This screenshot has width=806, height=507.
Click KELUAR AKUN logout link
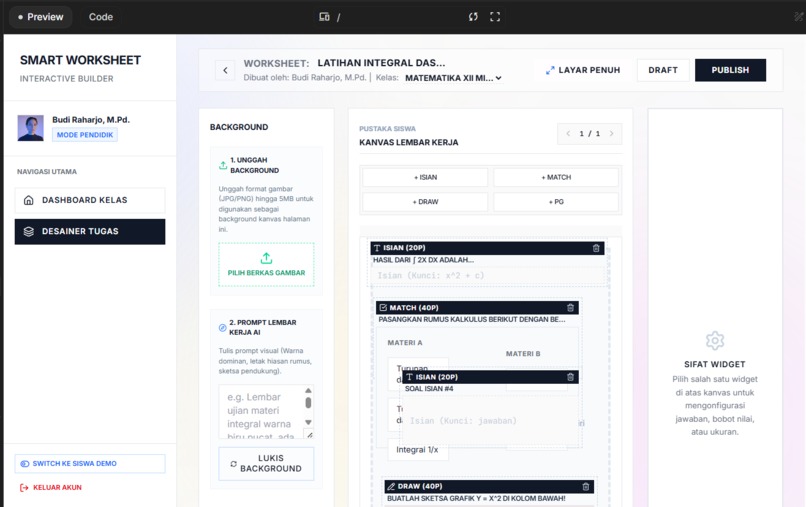tap(50, 487)
